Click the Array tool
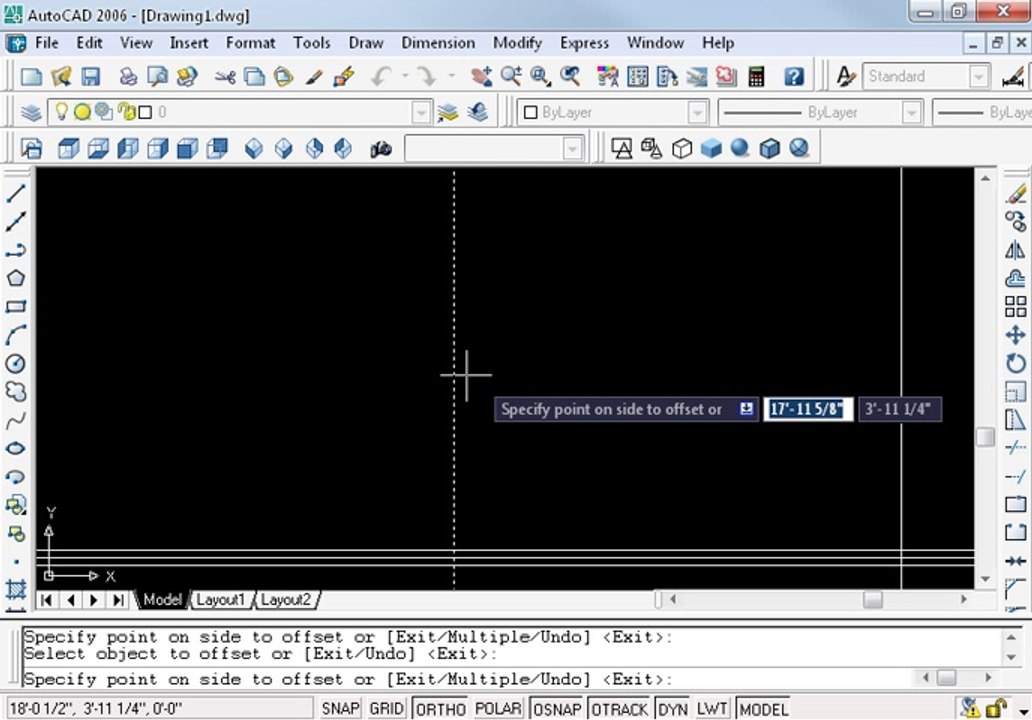 tap(1016, 307)
